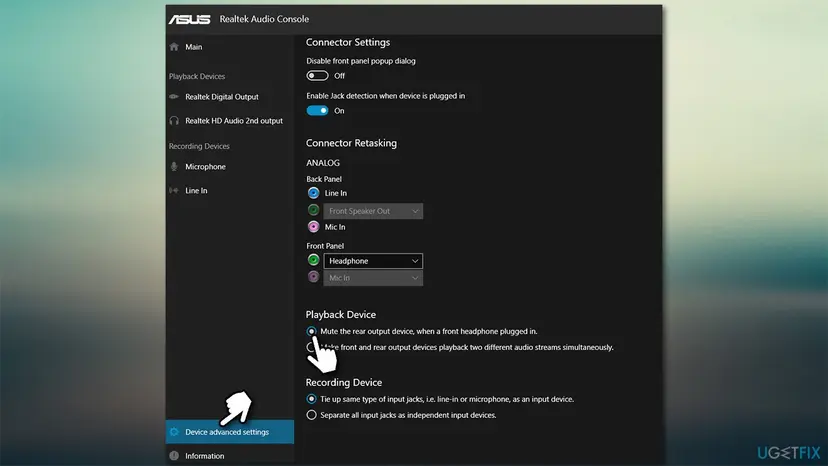Go to Microphone recording device page
Screen dimensions: 828x466
click(230, 167)
